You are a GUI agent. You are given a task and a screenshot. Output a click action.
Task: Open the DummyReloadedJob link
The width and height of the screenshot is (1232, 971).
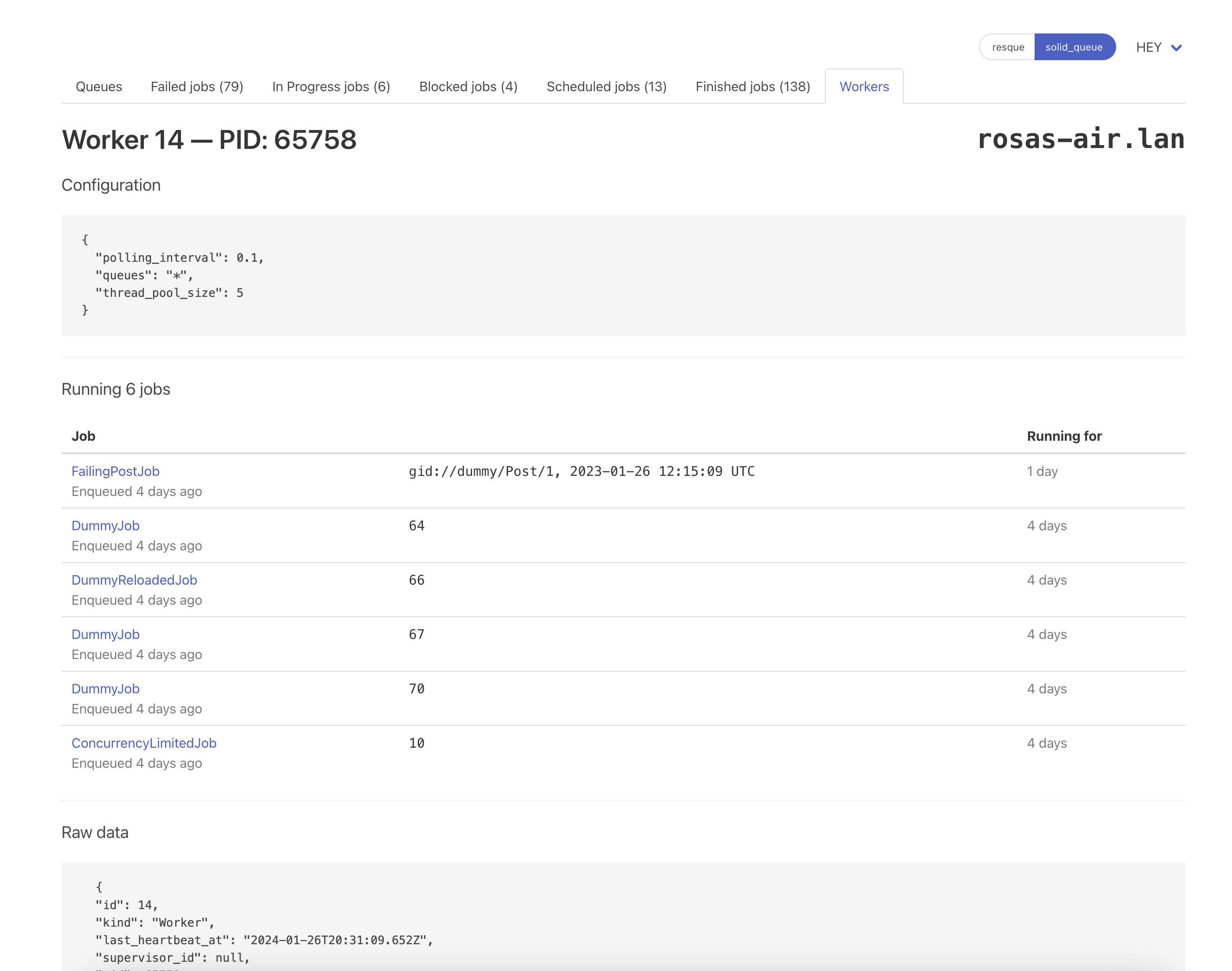coord(134,580)
